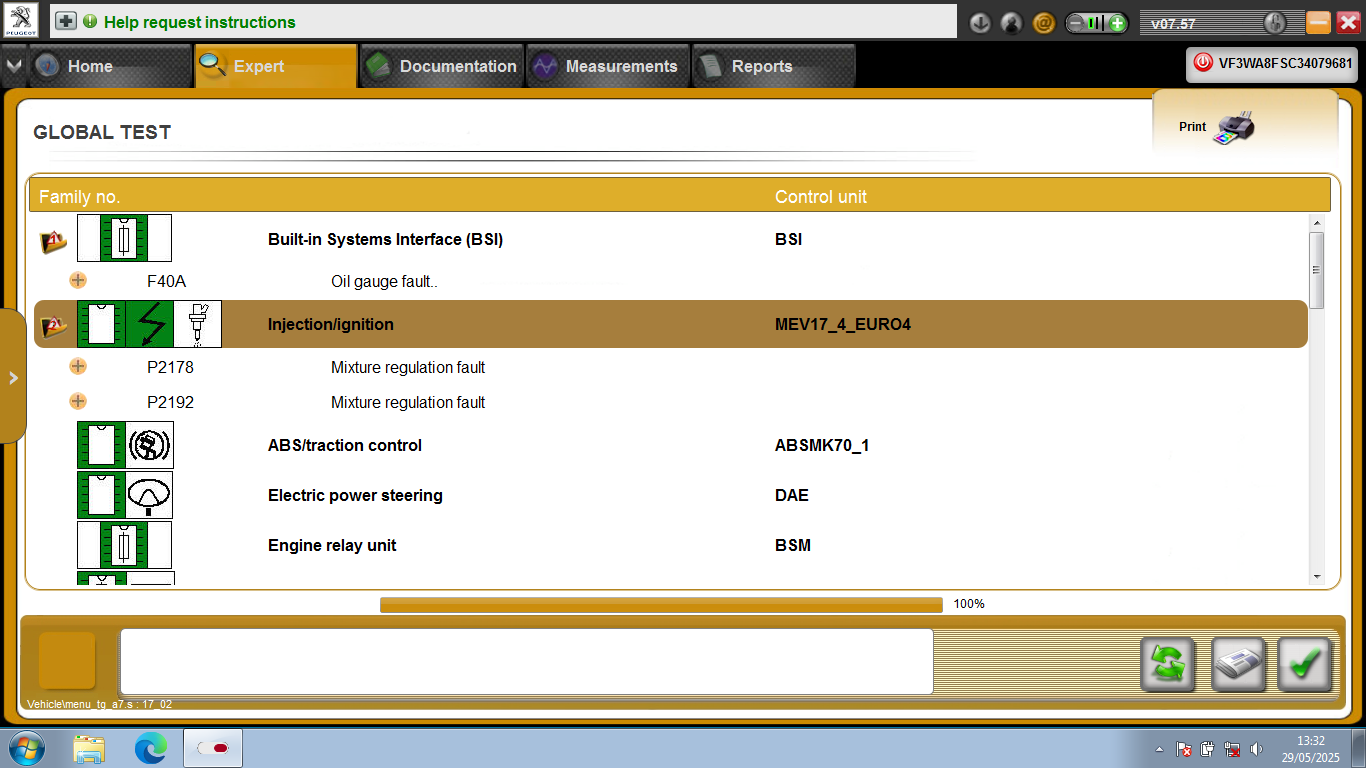This screenshot has width=1366, height=768.
Task: Open the dropdown arrow left of Home
Action: tap(13, 66)
